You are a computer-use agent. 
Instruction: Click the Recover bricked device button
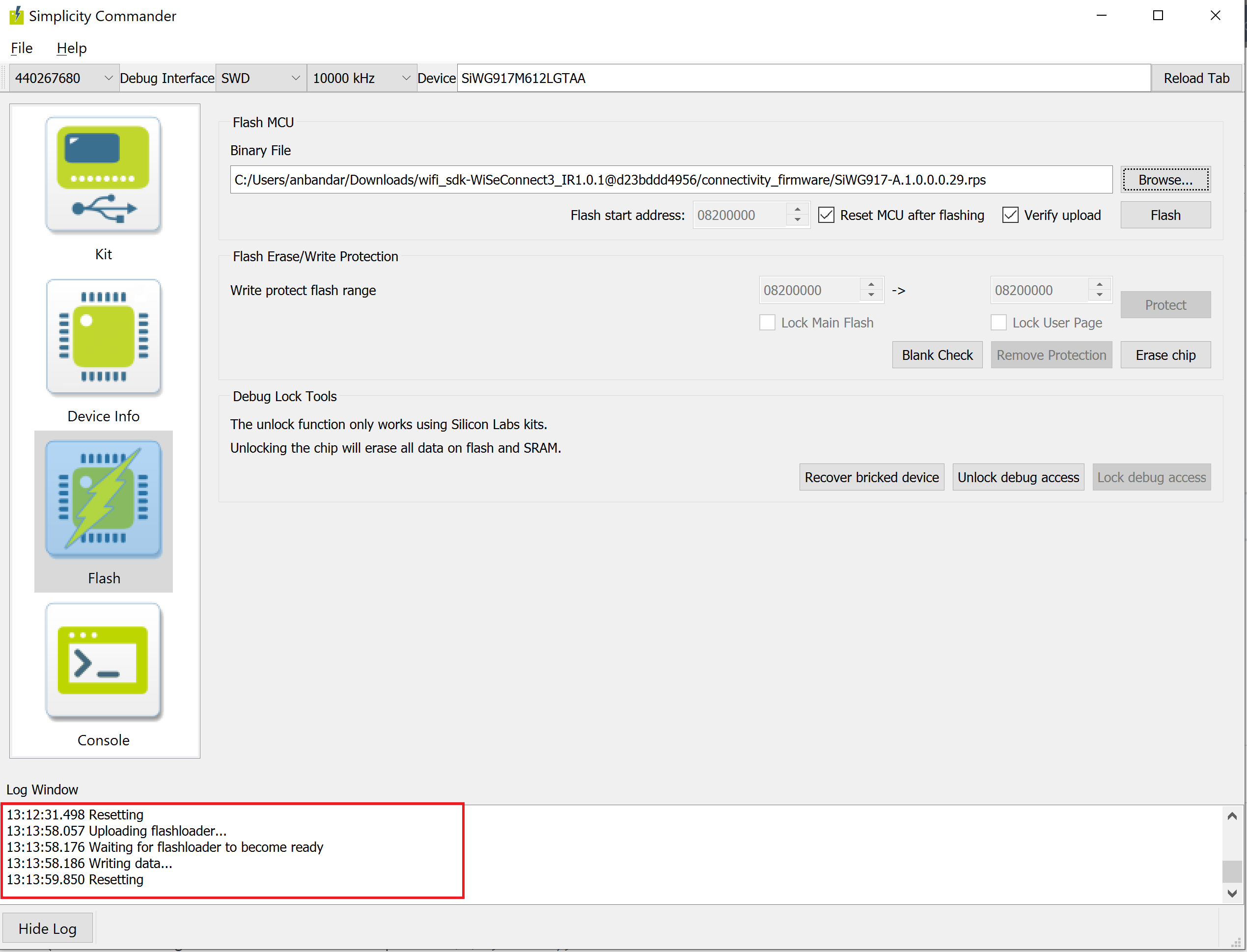[x=871, y=477]
